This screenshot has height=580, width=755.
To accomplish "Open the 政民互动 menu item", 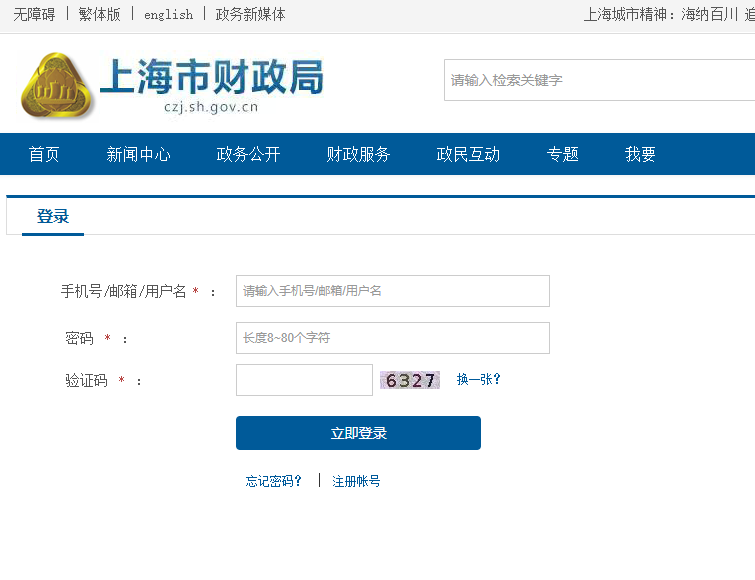I will tap(468, 154).
